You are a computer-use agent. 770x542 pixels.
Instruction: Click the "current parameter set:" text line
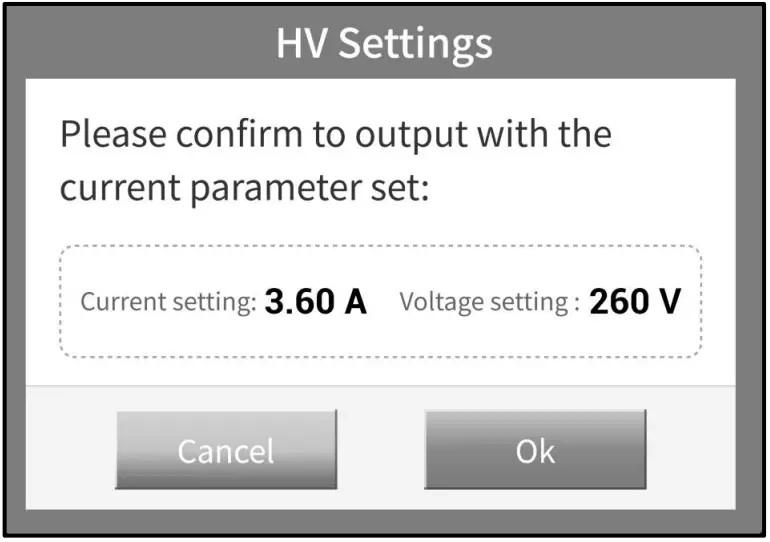(x=244, y=188)
